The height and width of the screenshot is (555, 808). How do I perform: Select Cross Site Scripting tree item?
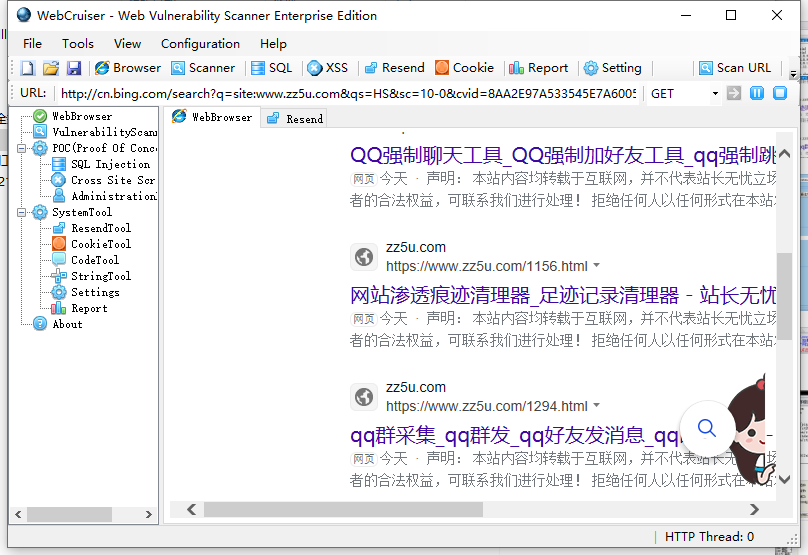coord(113,180)
